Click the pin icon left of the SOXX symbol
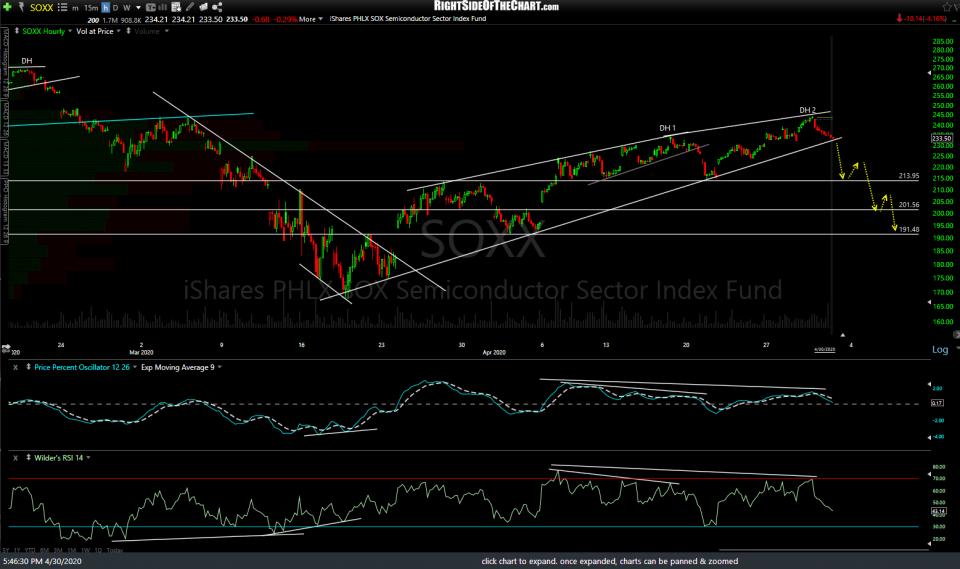The image size is (960, 569). point(20,6)
